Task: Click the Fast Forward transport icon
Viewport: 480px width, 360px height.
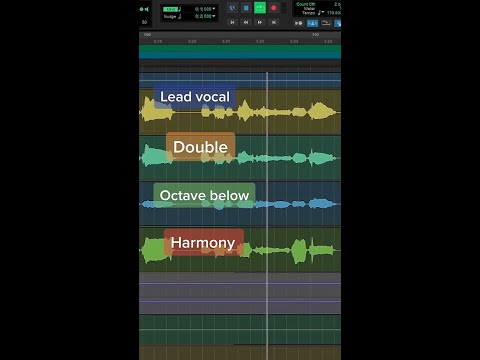Action: click(260, 22)
